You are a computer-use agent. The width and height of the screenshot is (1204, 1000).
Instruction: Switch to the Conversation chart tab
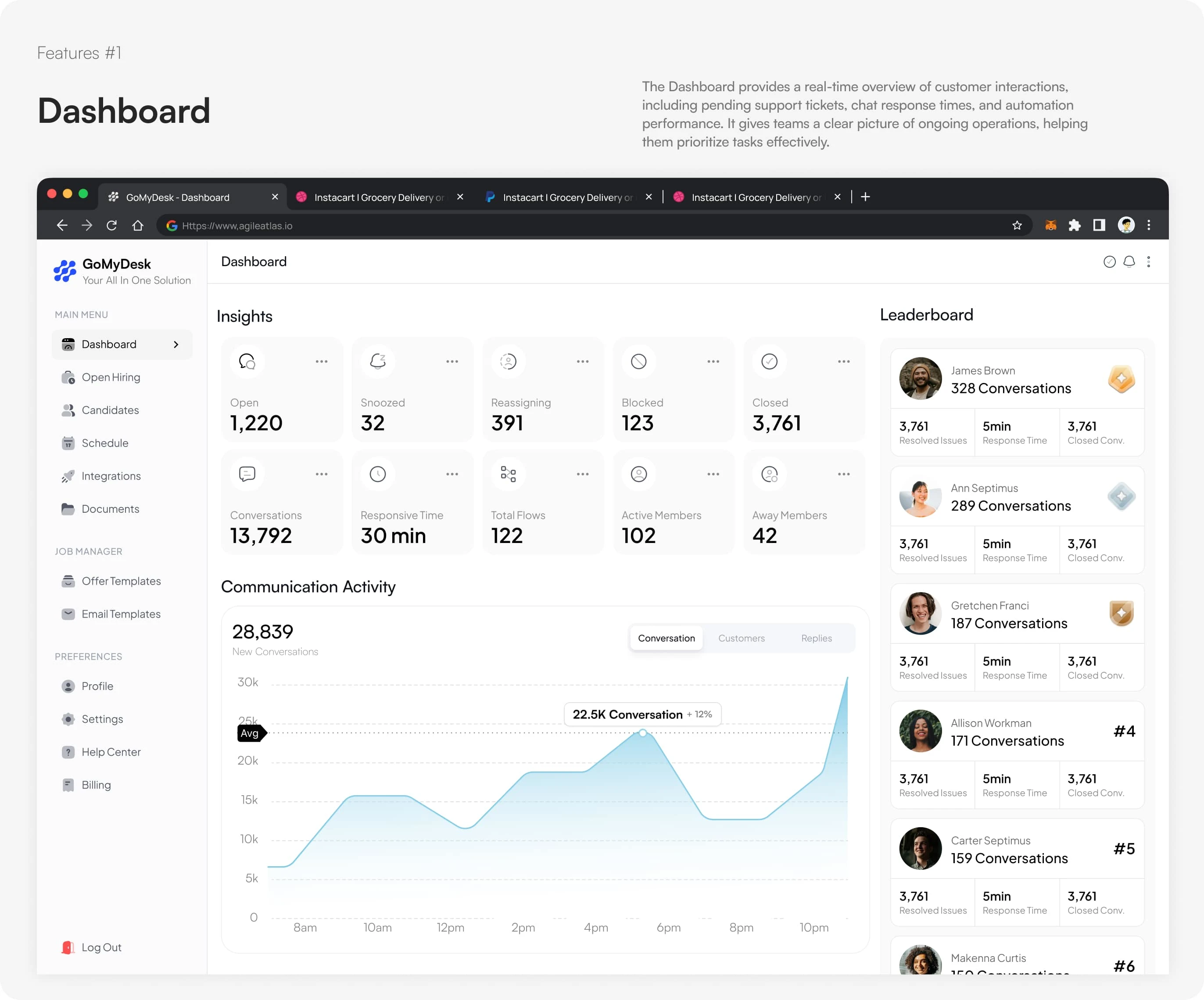point(666,638)
